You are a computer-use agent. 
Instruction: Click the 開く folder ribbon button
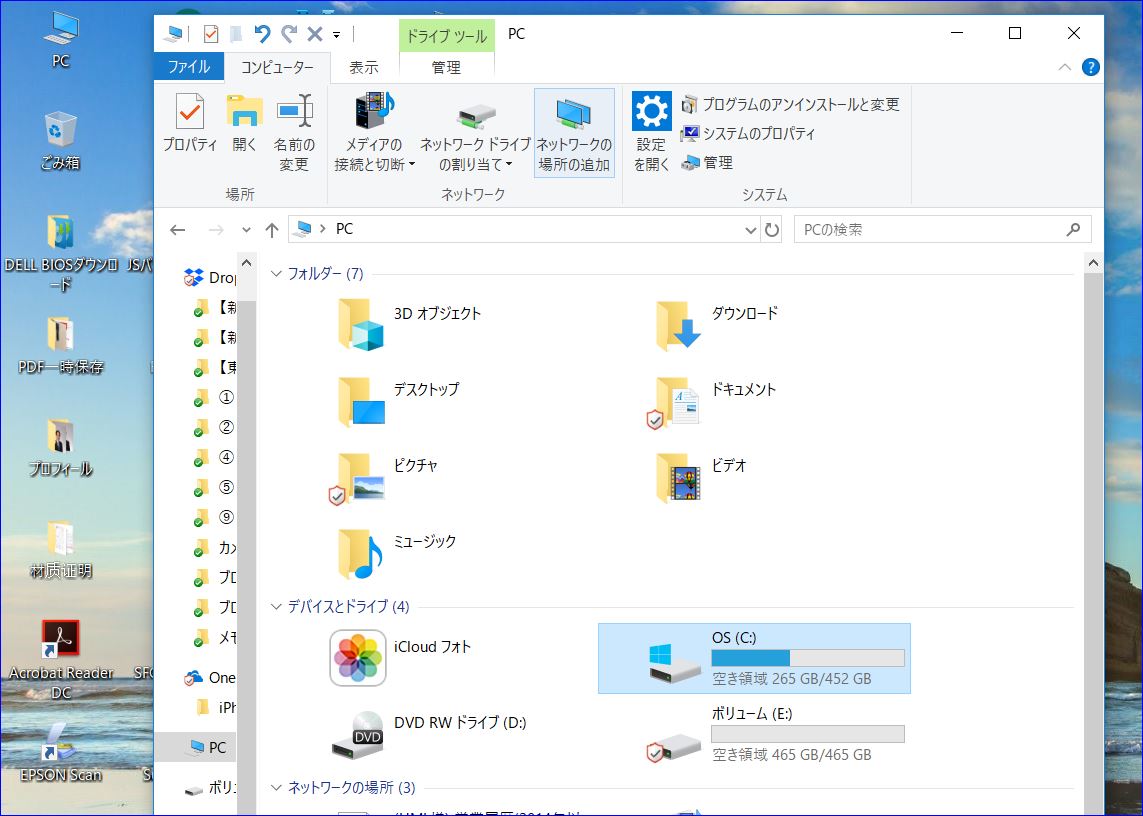coord(245,123)
